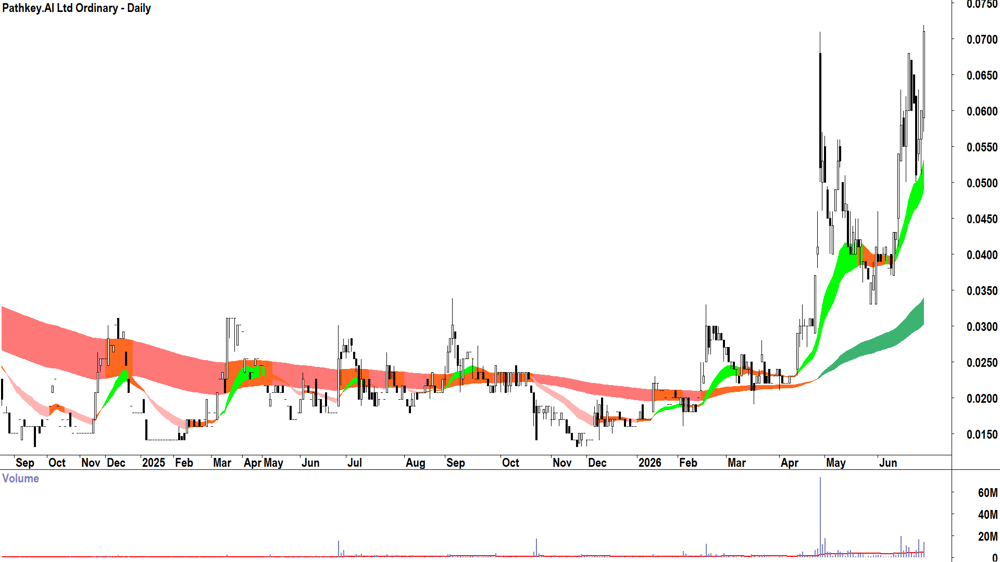This screenshot has height=562, width=1000.
Task: Click the 0.0150 price axis label
Action: pos(982,434)
